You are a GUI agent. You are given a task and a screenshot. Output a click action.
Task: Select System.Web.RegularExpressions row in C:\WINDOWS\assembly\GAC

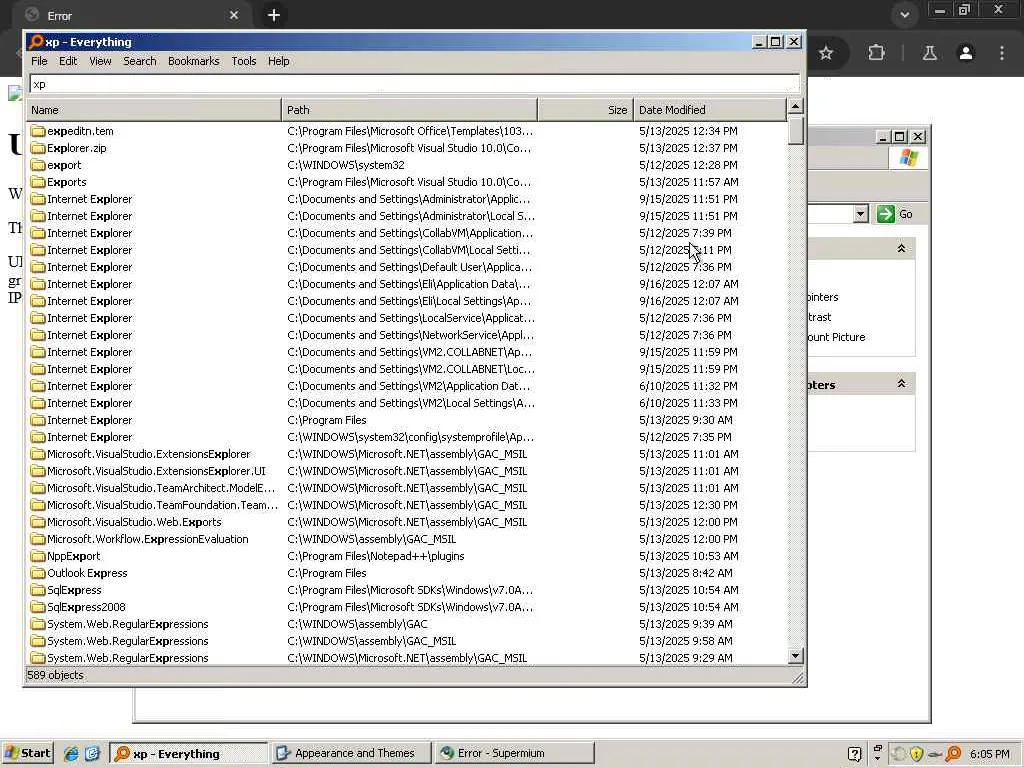(406, 624)
